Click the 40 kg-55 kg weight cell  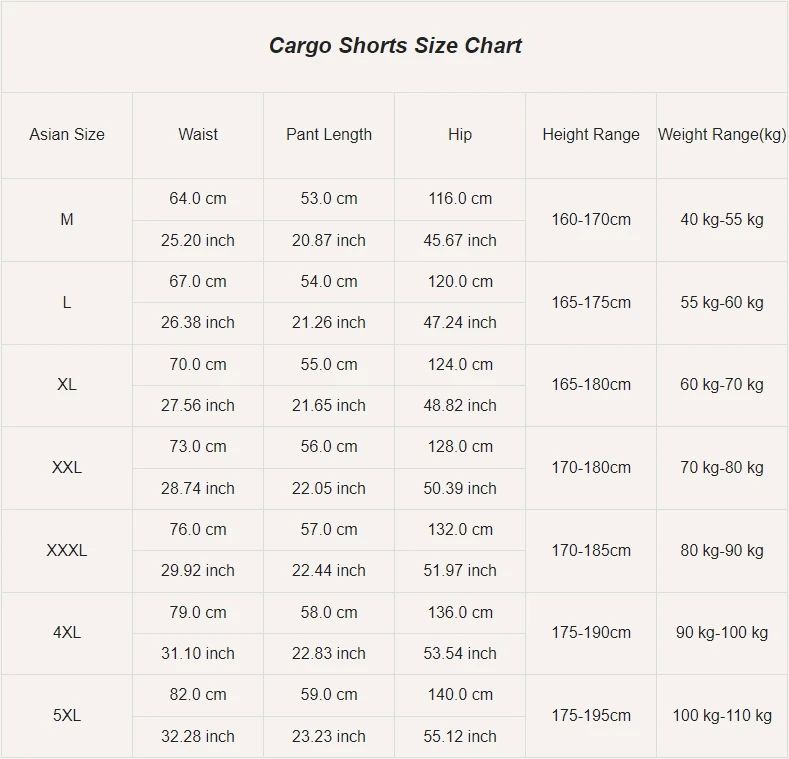click(722, 219)
